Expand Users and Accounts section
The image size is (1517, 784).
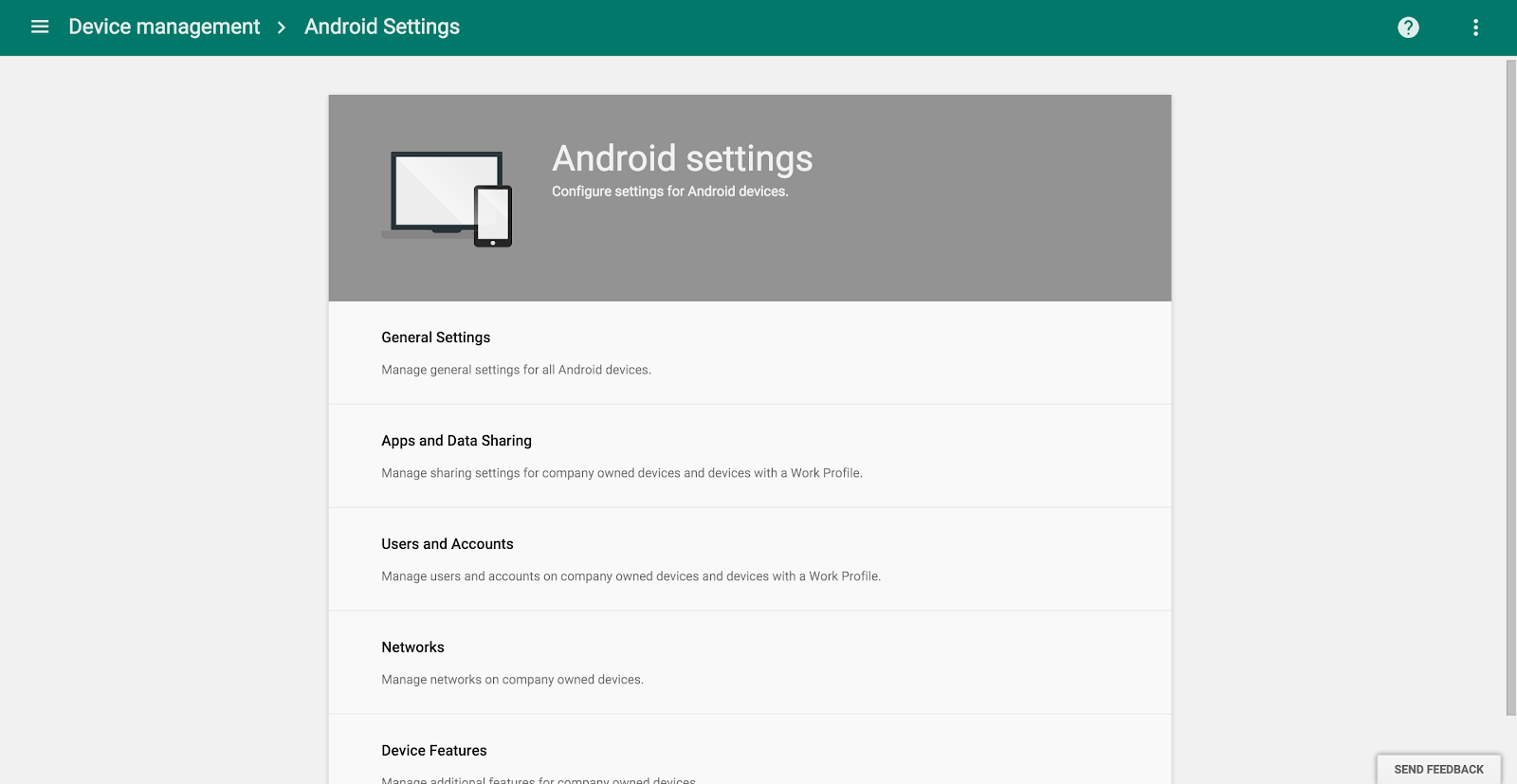tap(750, 559)
